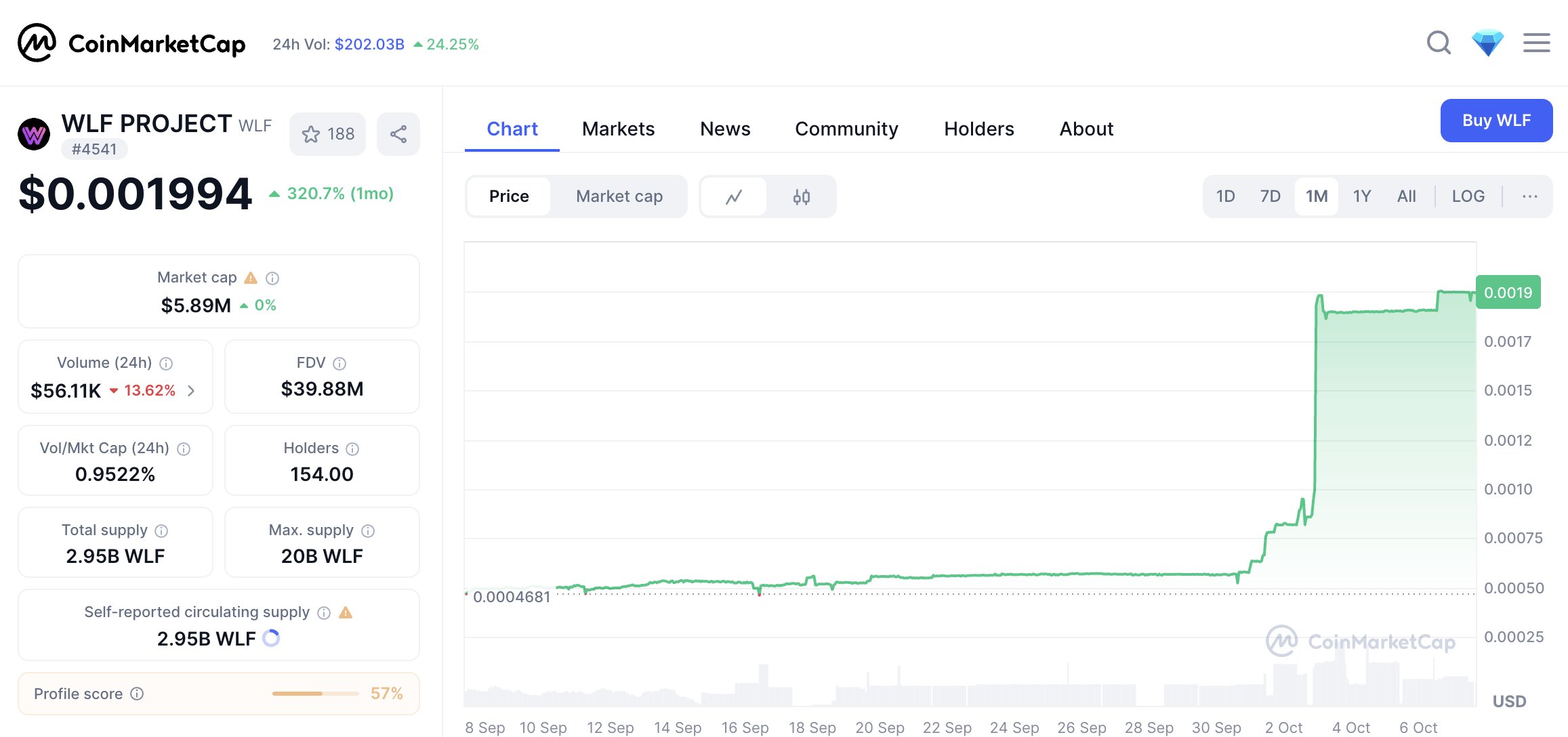Open the Holders tab
This screenshot has width=1568, height=737.
coord(978,129)
